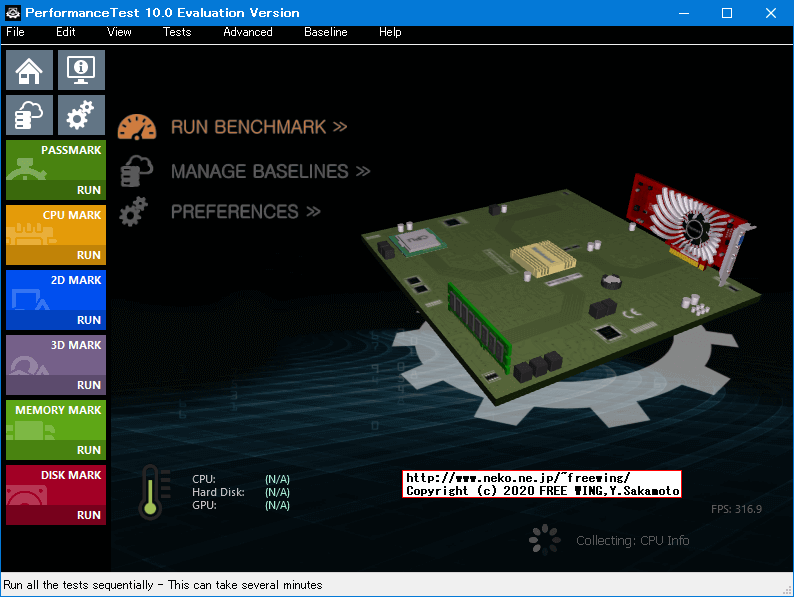
Task: Click the status bar hint about sequential tests
Action: coord(163,585)
